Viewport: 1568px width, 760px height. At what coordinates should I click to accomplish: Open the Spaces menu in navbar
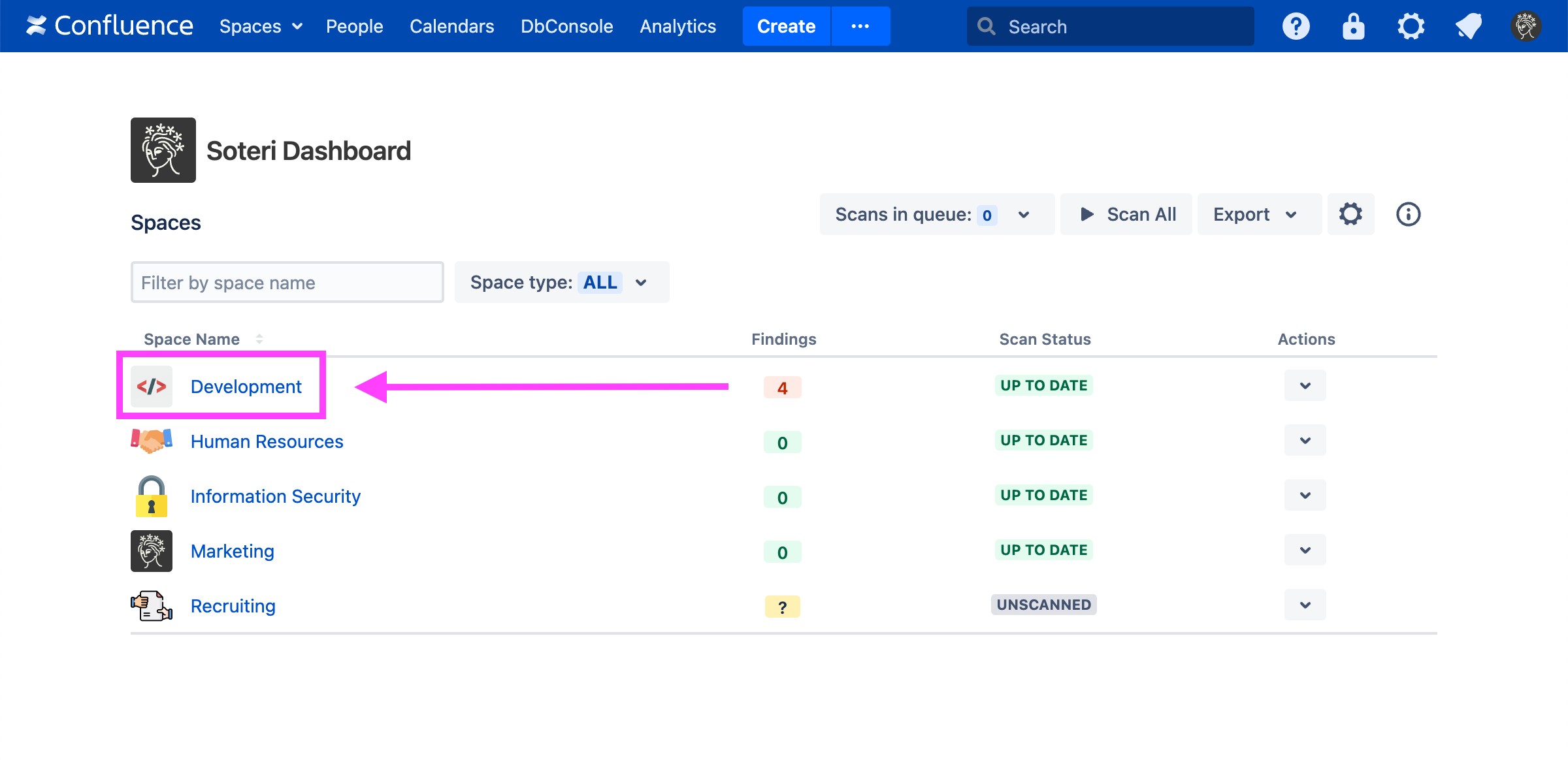[x=260, y=26]
